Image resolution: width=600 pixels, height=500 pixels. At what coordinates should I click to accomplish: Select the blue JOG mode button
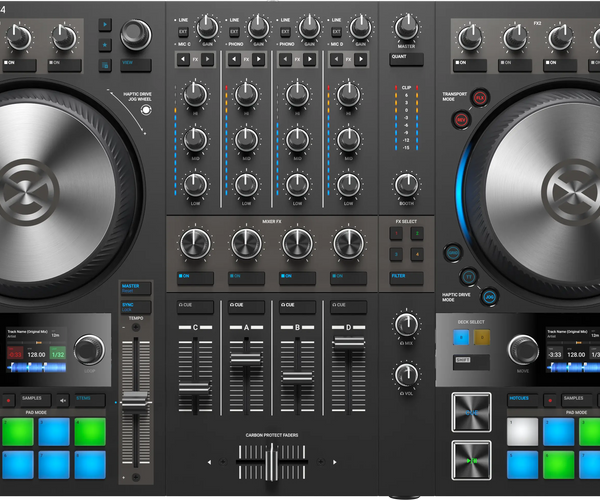click(x=489, y=296)
